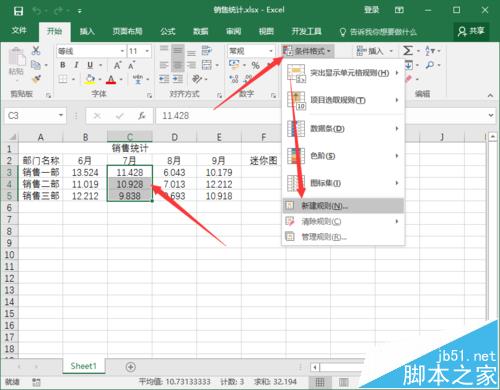Collapse the ribbon with the chevron
500x390 pixels.
(490, 95)
